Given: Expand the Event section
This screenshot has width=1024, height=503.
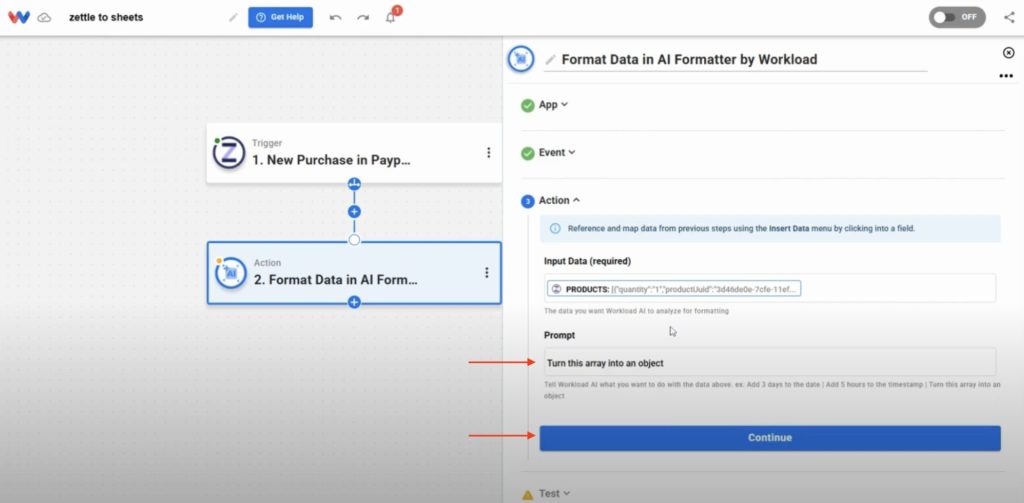Looking at the screenshot, I should [x=557, y=152].
